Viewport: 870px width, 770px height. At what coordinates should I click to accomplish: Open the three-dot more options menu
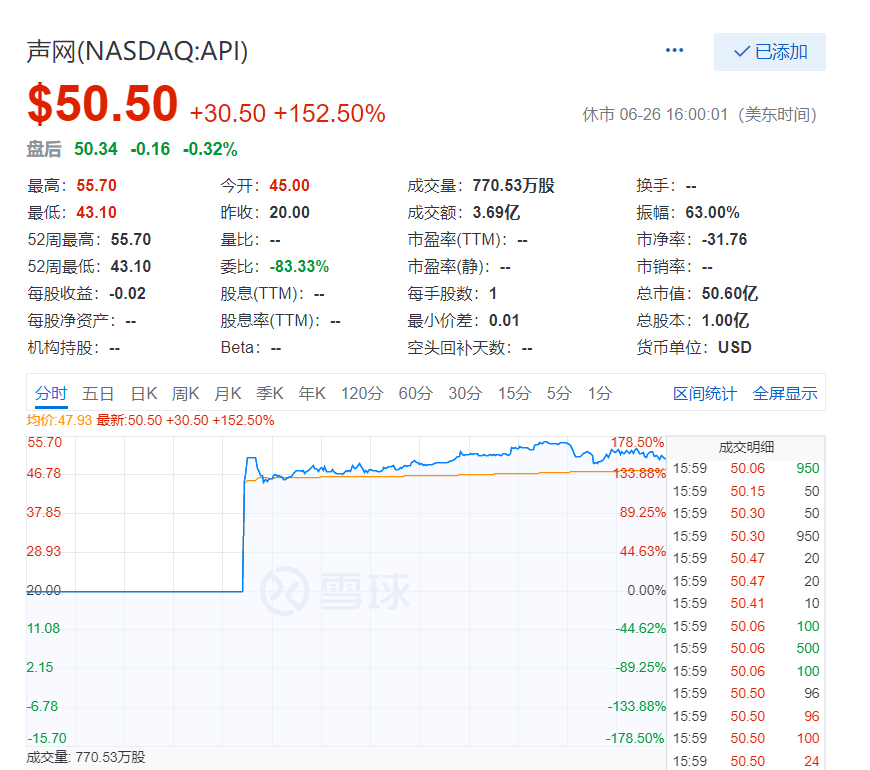[x=675, y=51]
